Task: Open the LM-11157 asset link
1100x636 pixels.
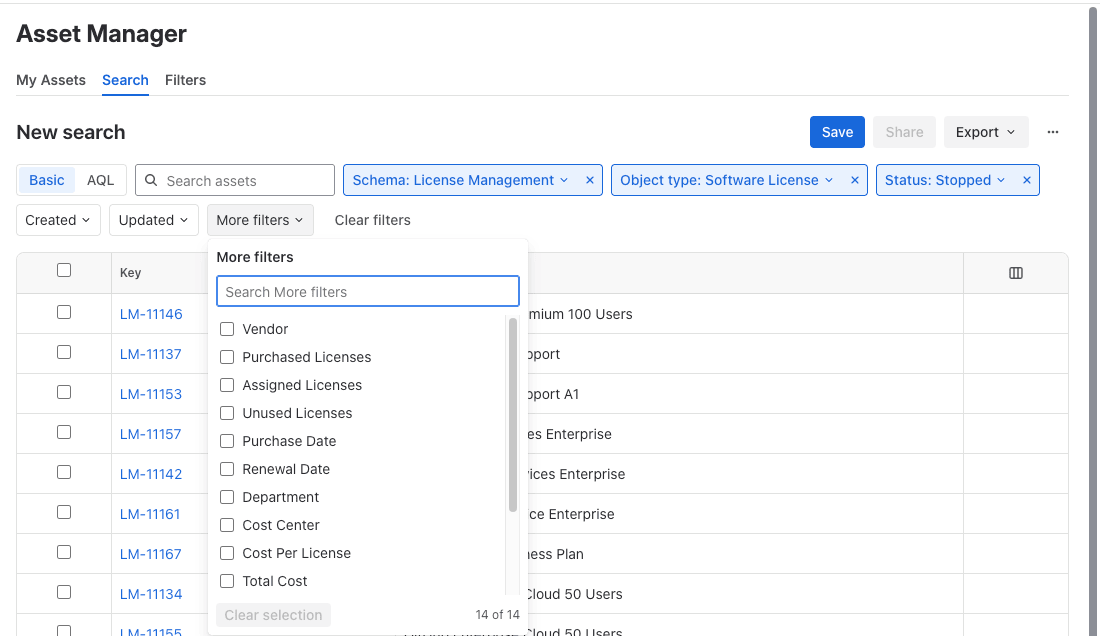Action: 150,434
